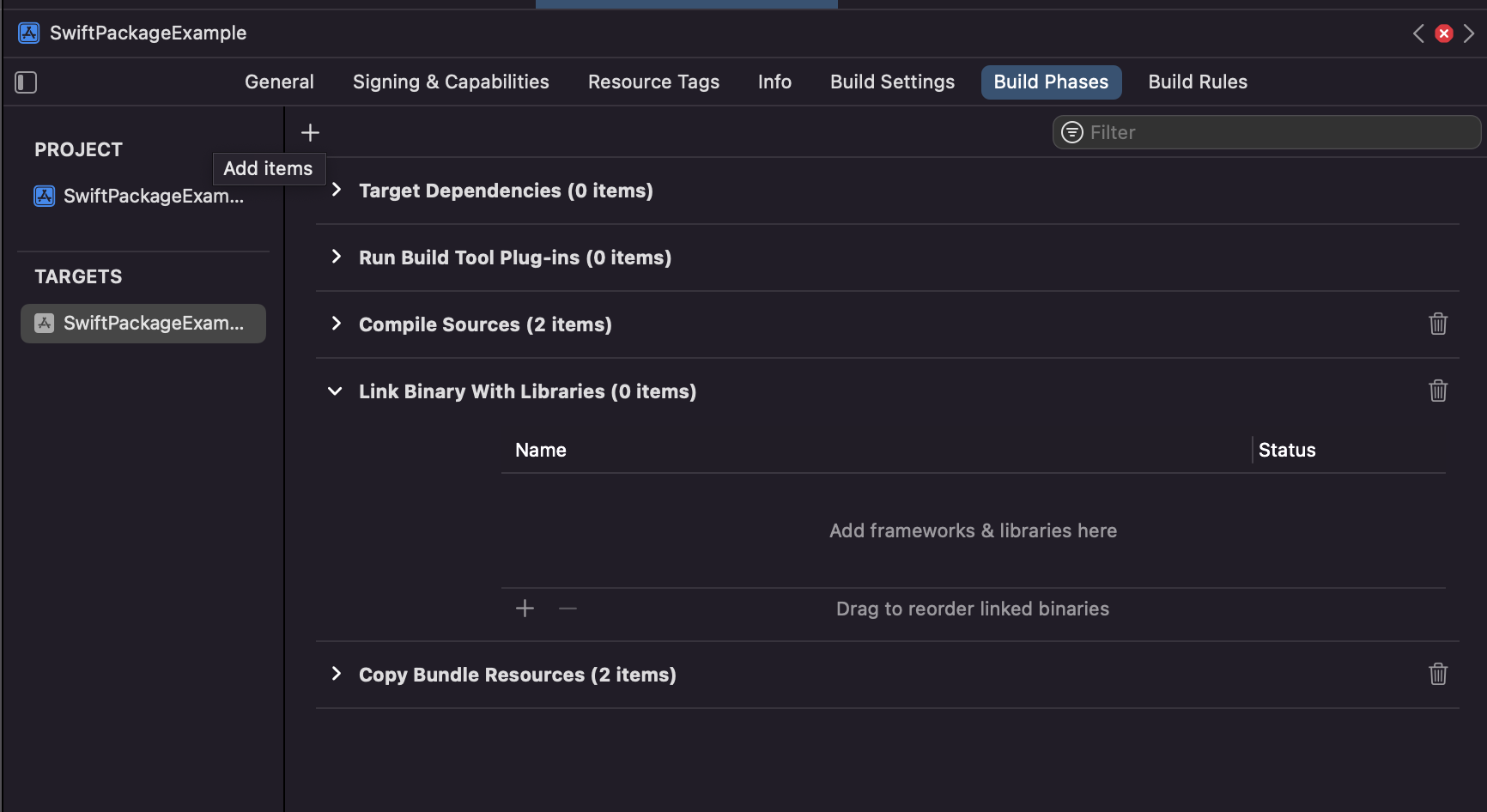
Task: Select SwiftPackageExample under PROJECT
Action: pos(139,196)
